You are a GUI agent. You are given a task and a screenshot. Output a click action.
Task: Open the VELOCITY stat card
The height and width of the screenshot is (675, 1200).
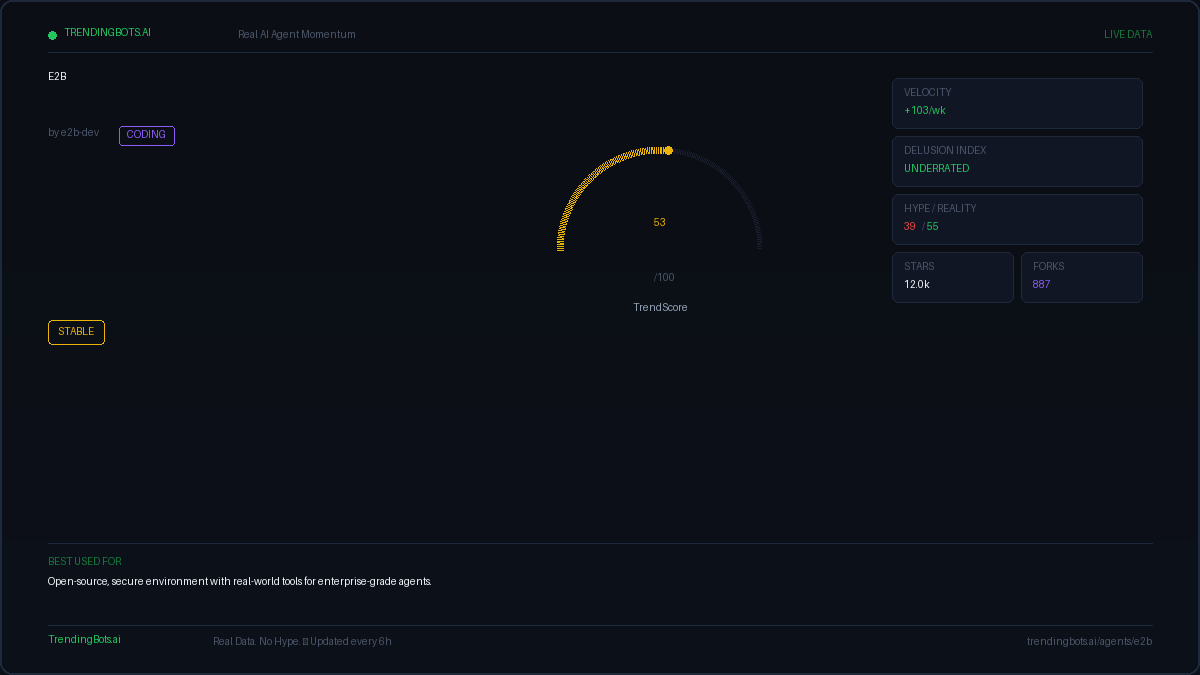[1017, 103]
